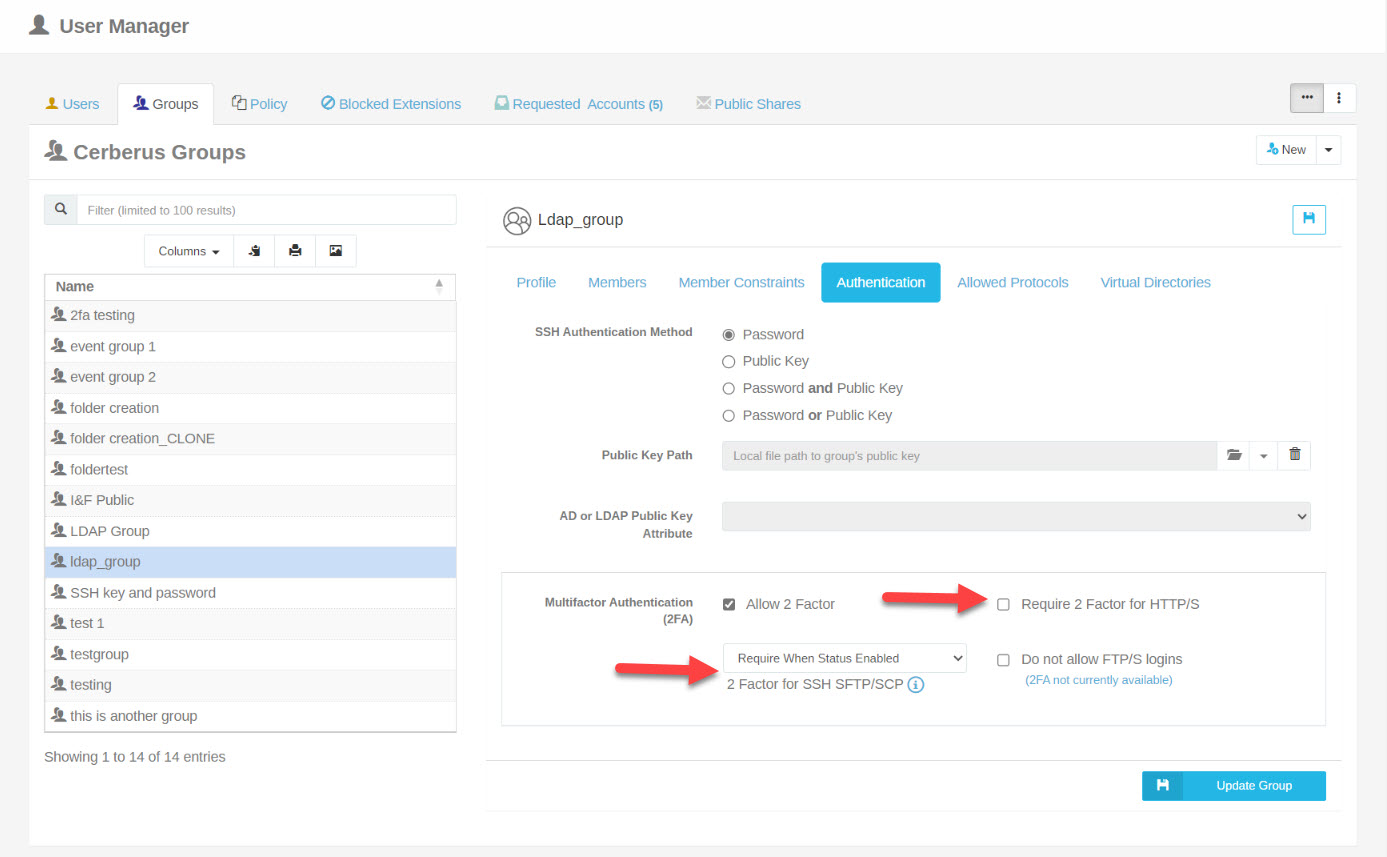Switch to the Members sub-tab

(x=617, y=282)
